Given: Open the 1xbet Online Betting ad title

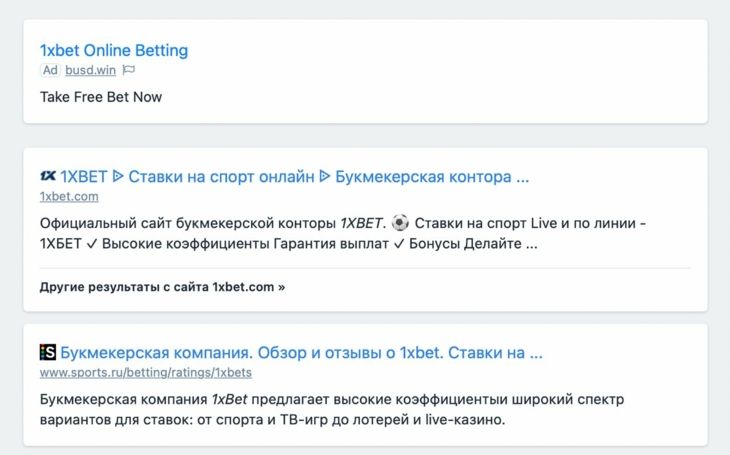Looking at the screenshot, I should coord(114,50).
